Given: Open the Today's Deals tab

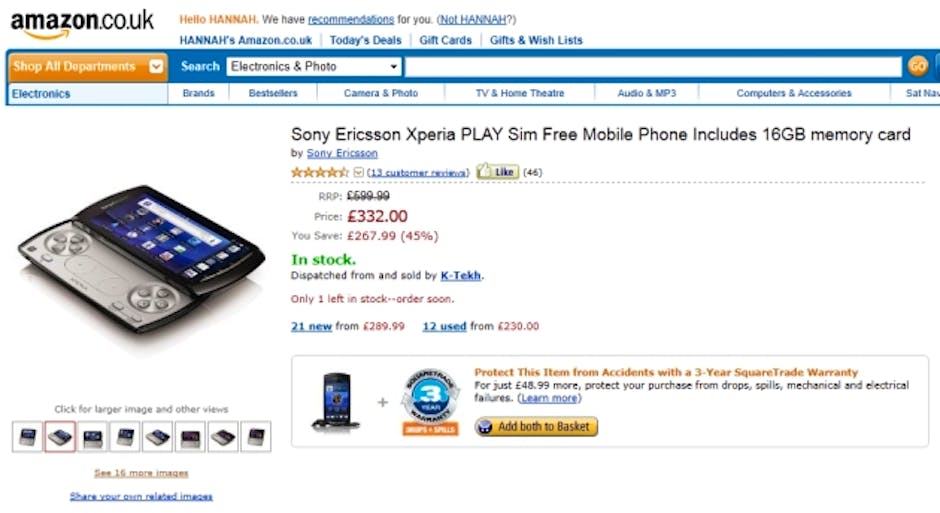Looking at the screenshot, I should click(365, 40).
